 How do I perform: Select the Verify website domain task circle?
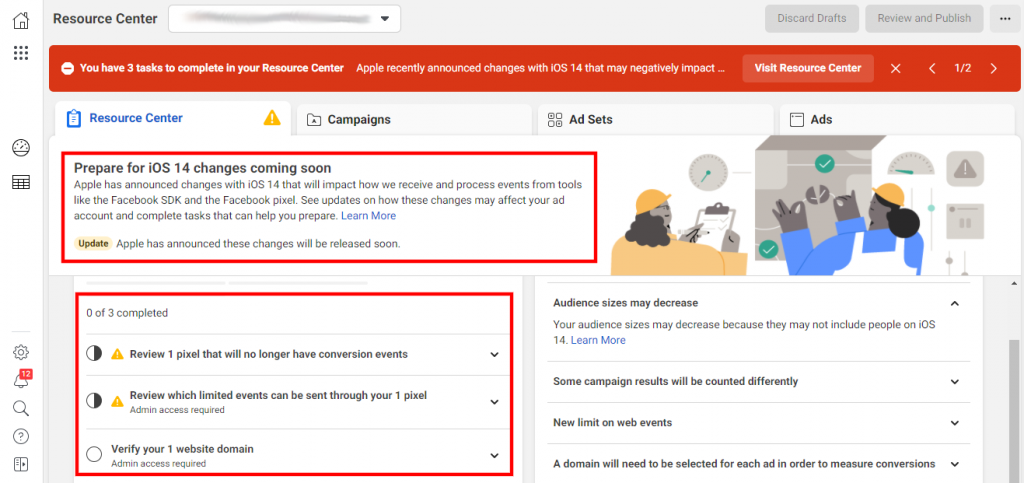(x=94, y=454)
